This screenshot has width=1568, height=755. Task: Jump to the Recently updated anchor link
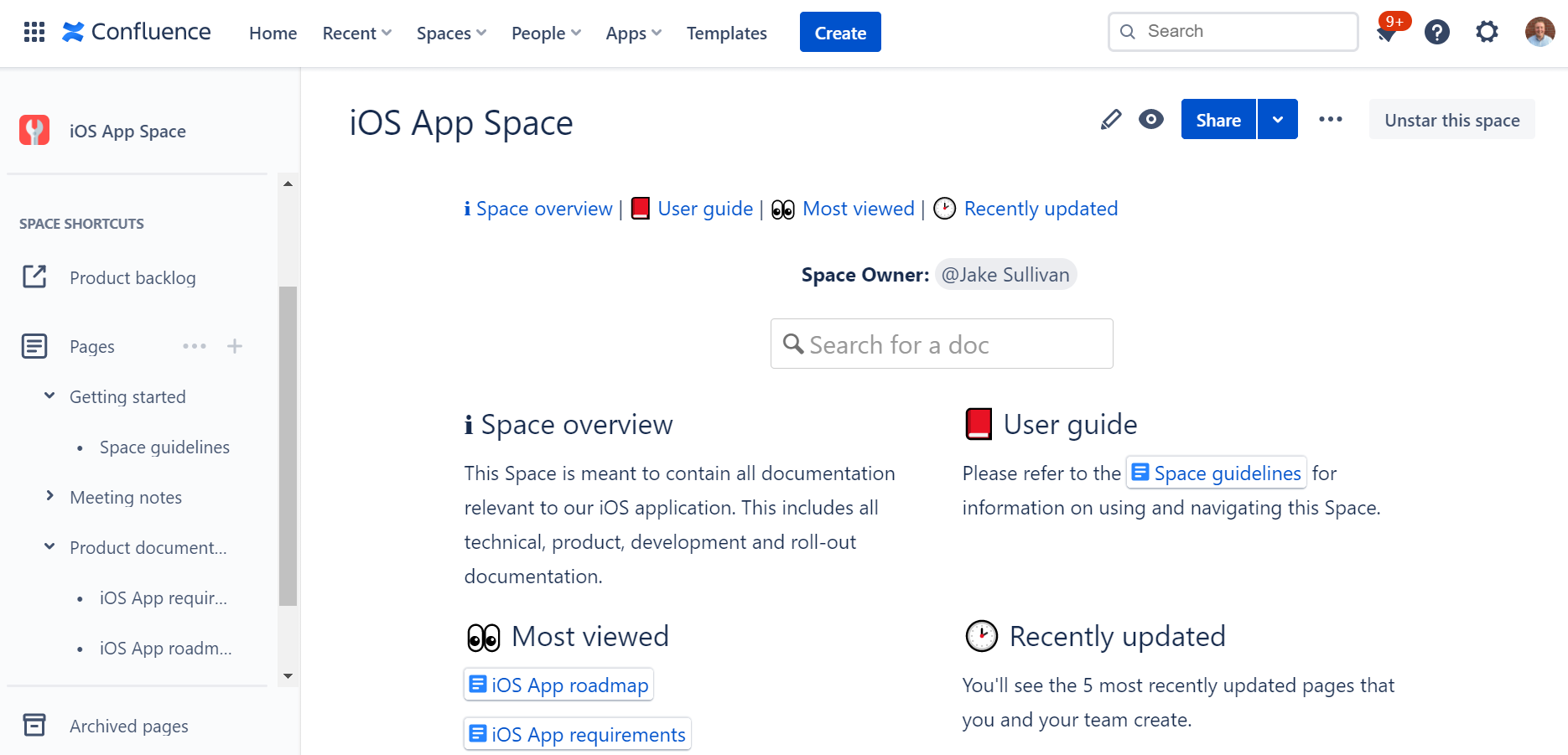tap(1041, 209)
